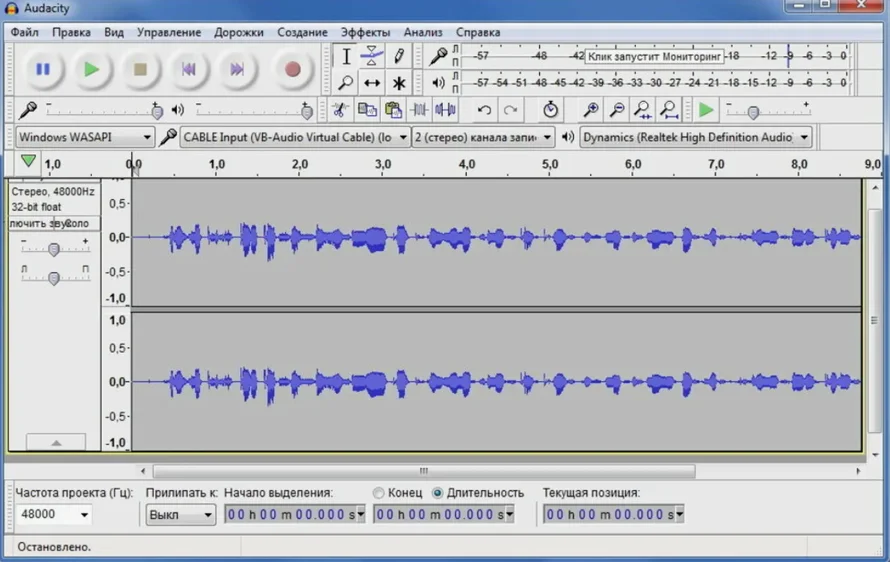Open the Правка menu

[x=71, y=32]
